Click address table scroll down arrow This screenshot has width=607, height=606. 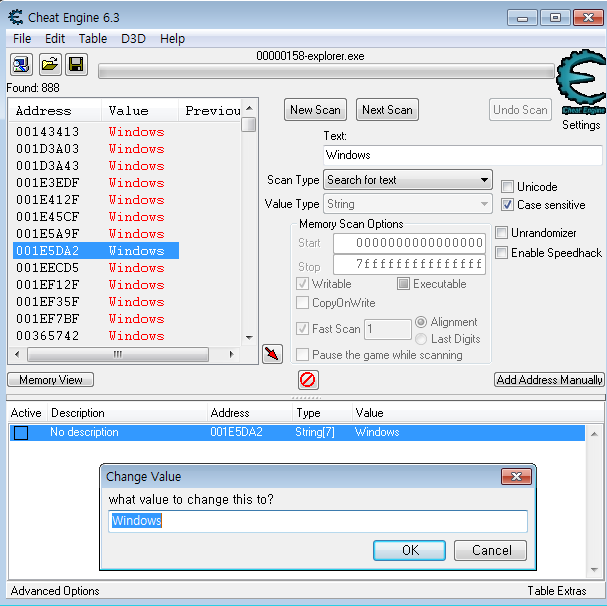click(x=594, y=570)
